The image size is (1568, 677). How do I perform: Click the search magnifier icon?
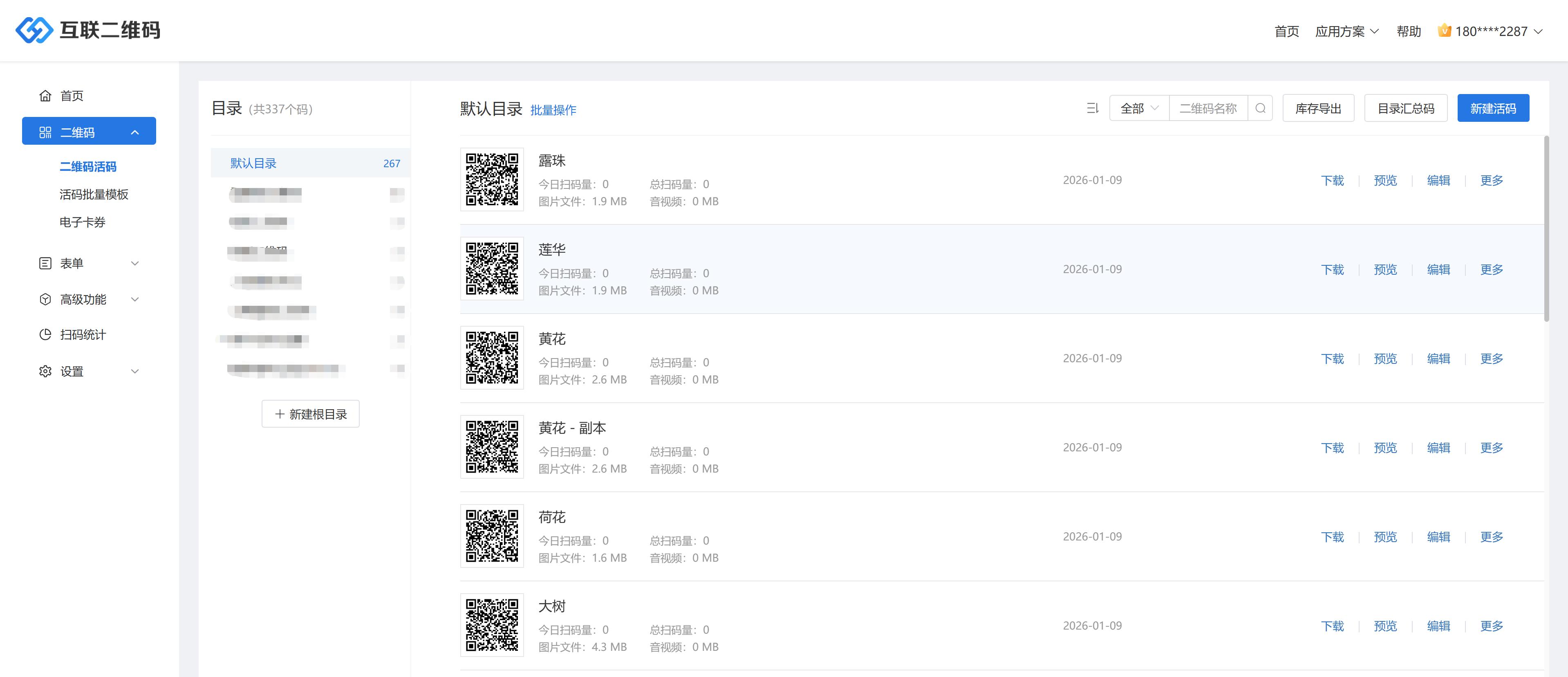[x=1260, y=108]
